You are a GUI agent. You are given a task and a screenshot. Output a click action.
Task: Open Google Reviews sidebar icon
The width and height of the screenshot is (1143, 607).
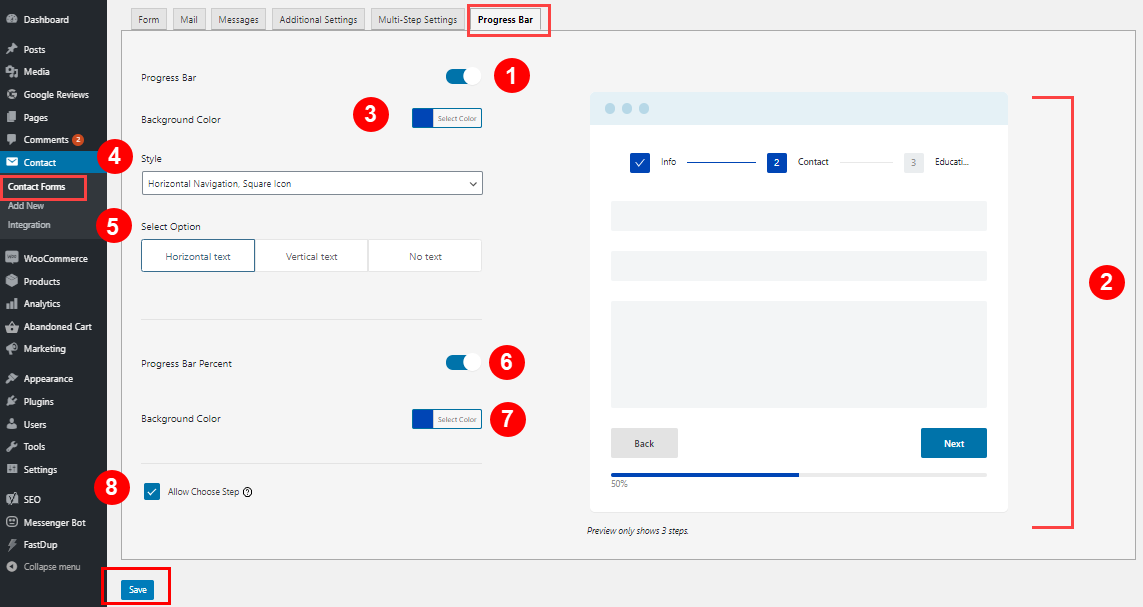[12, 95]
